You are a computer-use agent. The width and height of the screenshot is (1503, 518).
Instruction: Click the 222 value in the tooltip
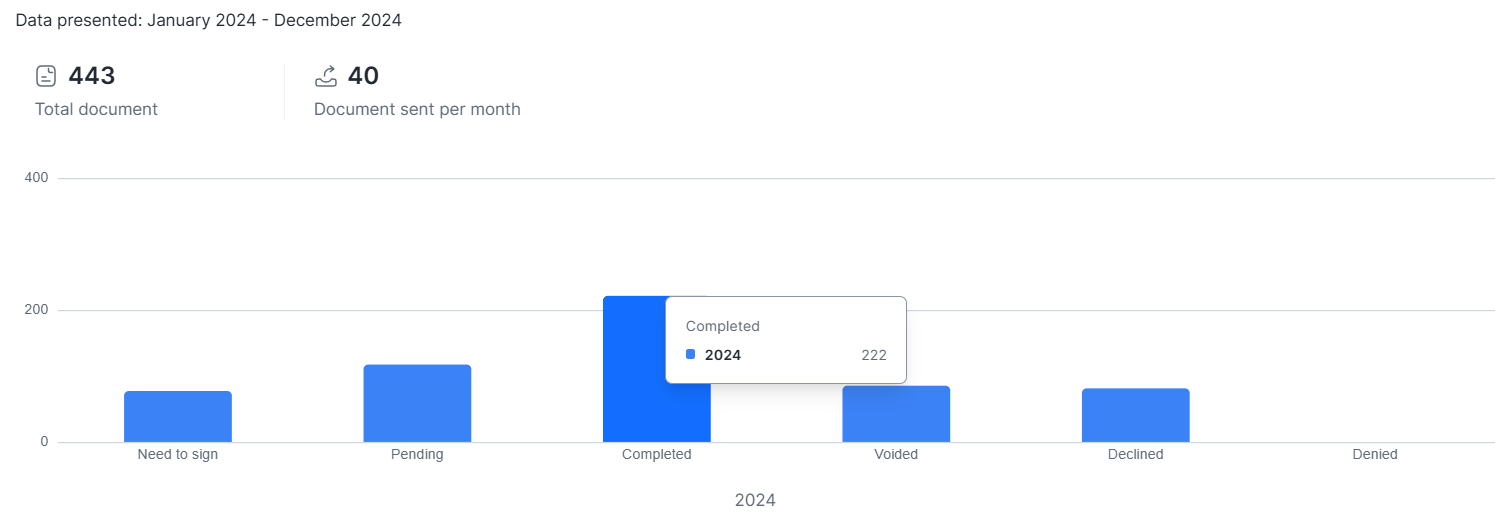(x=874, y=355)
